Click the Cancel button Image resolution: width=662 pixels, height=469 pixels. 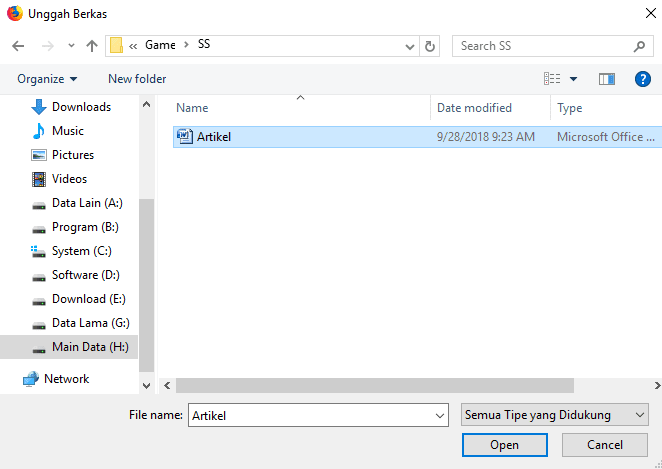[605, 445]
